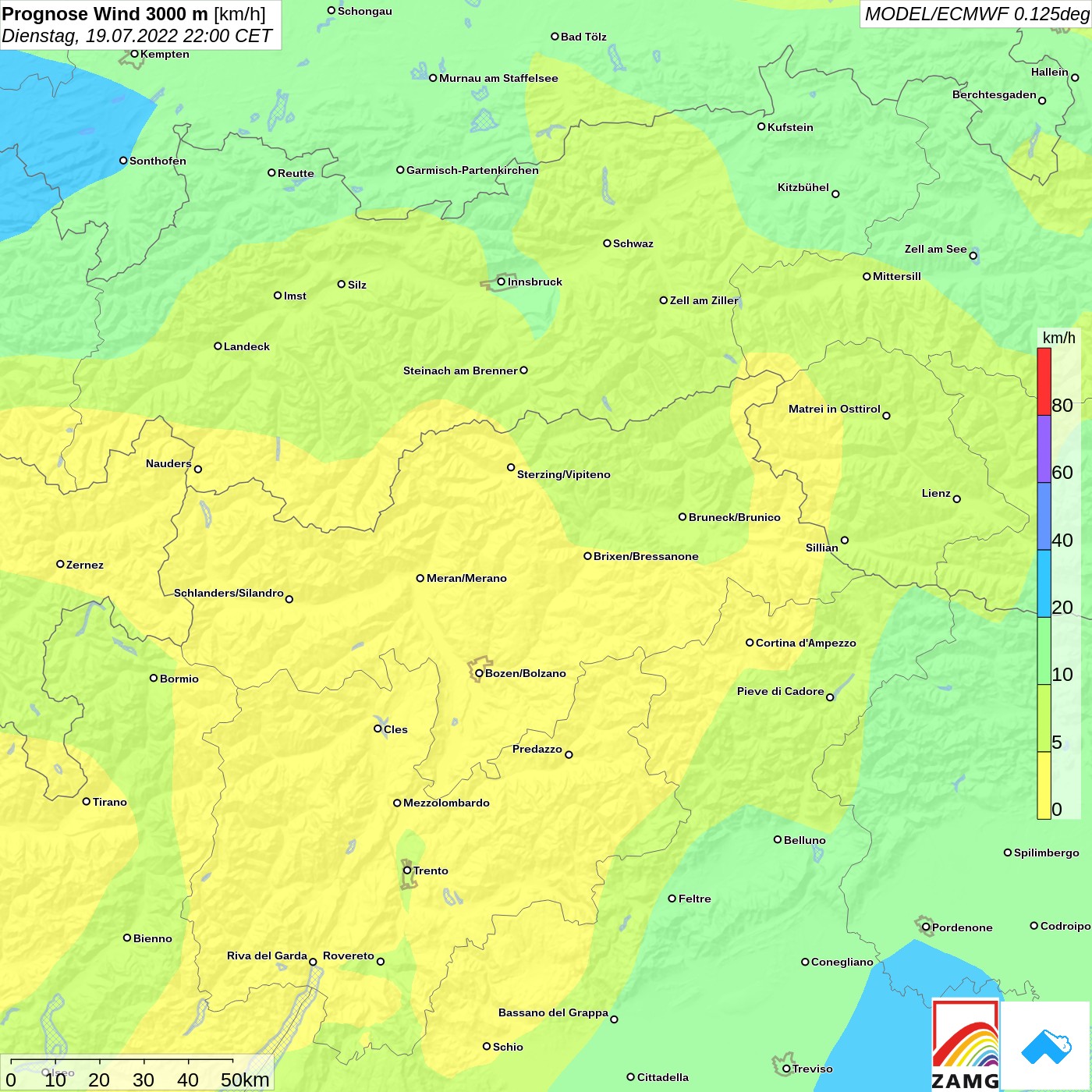Click the Bassano del Grappa label

553,1012
